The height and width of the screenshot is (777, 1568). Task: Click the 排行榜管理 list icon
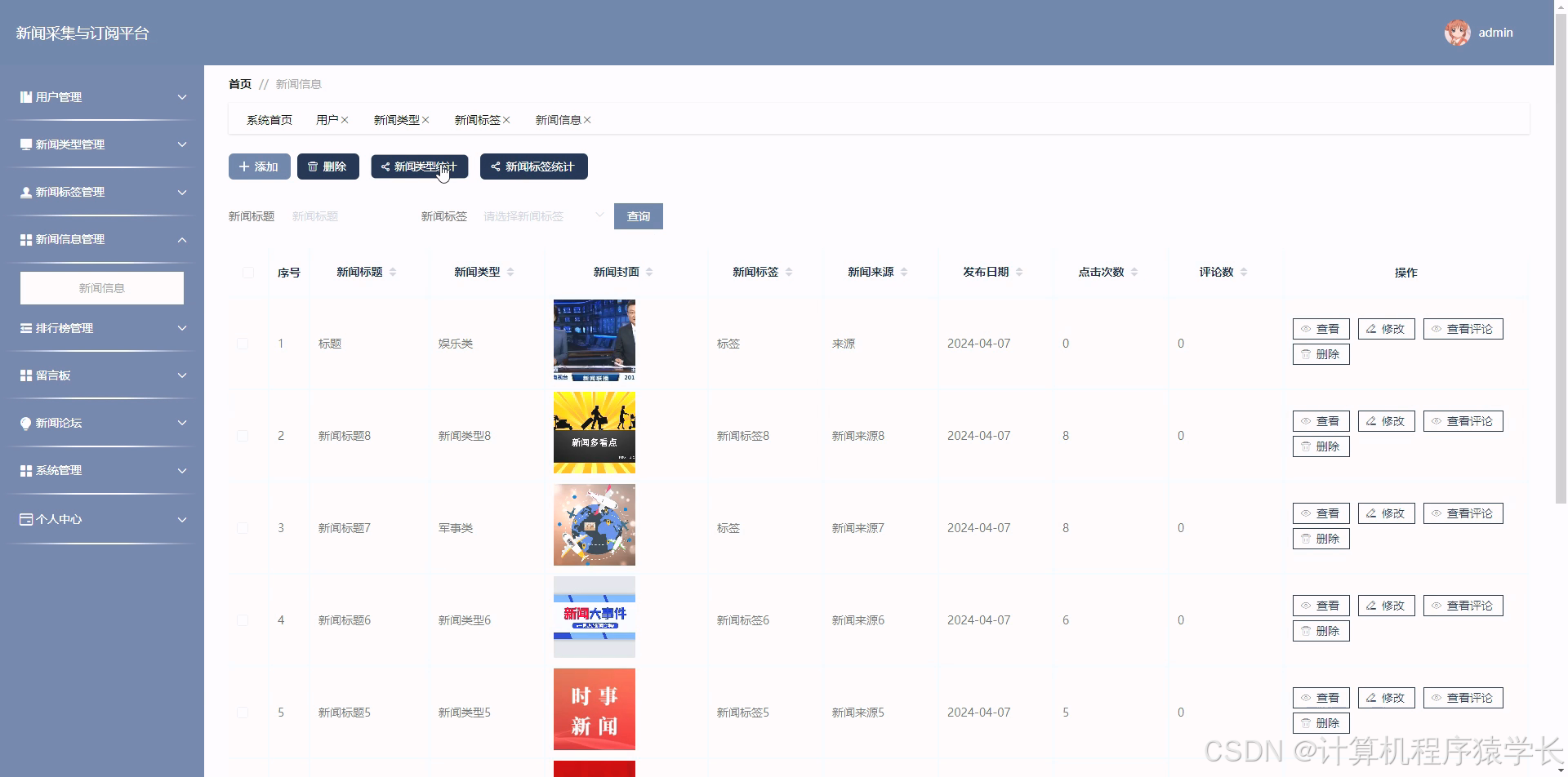pyautogui.click(x=26, y=328)
